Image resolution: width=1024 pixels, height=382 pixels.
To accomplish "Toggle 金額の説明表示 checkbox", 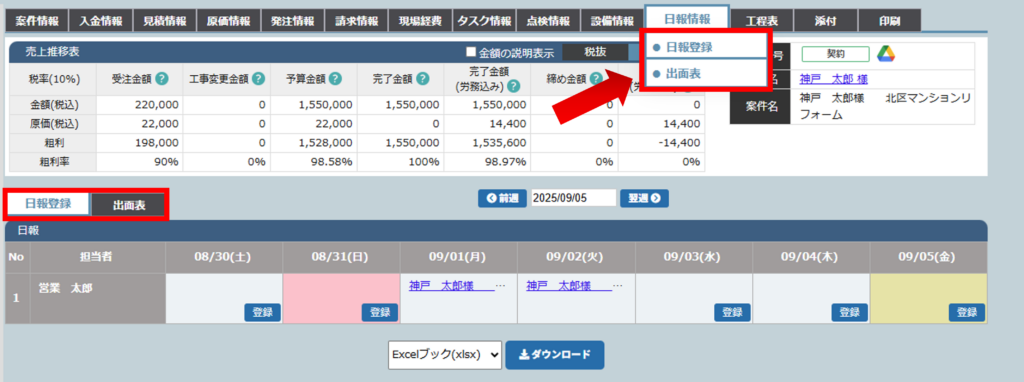I will (x=471, y=52).
